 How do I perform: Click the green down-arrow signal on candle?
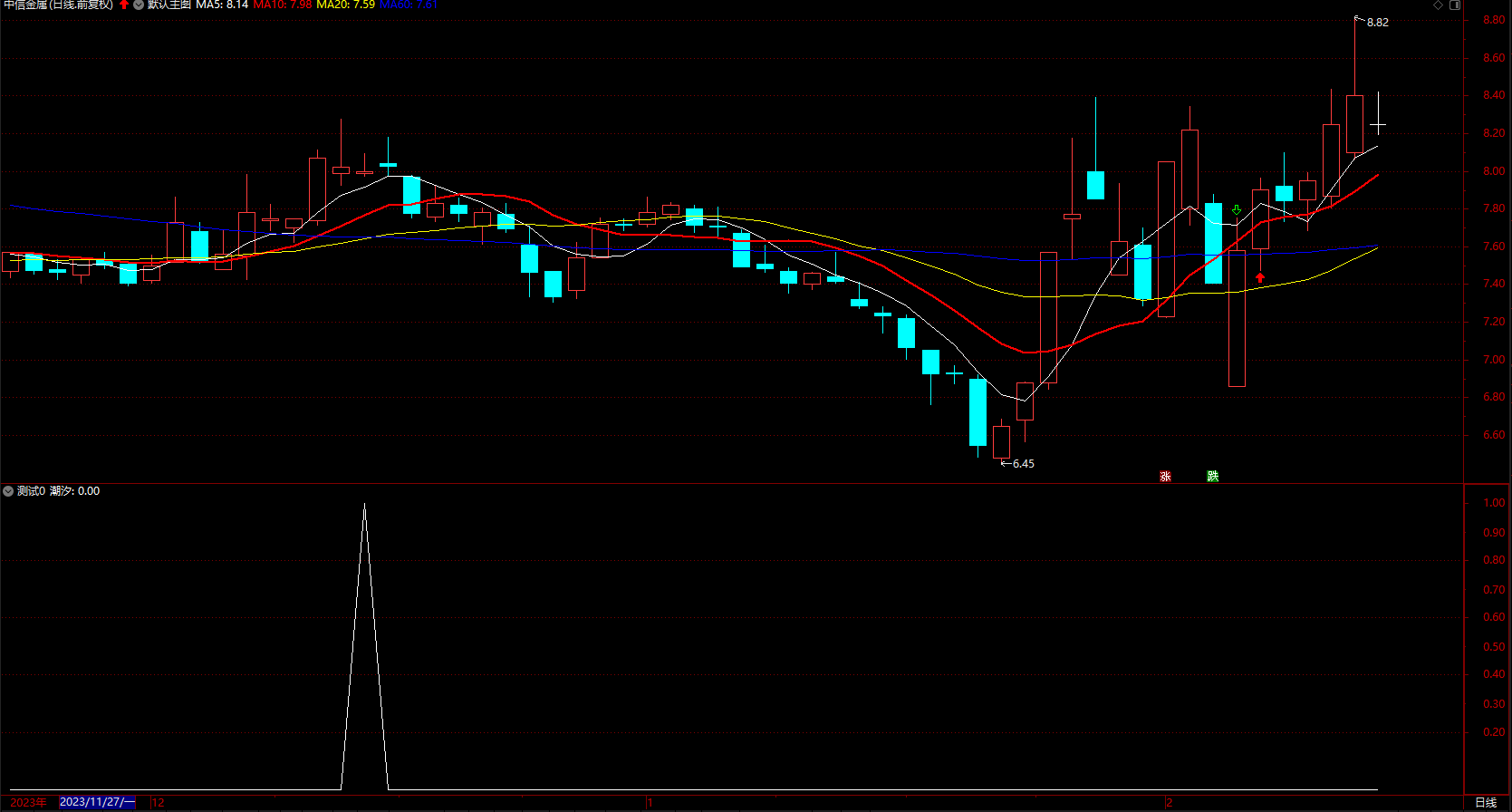1237,210
